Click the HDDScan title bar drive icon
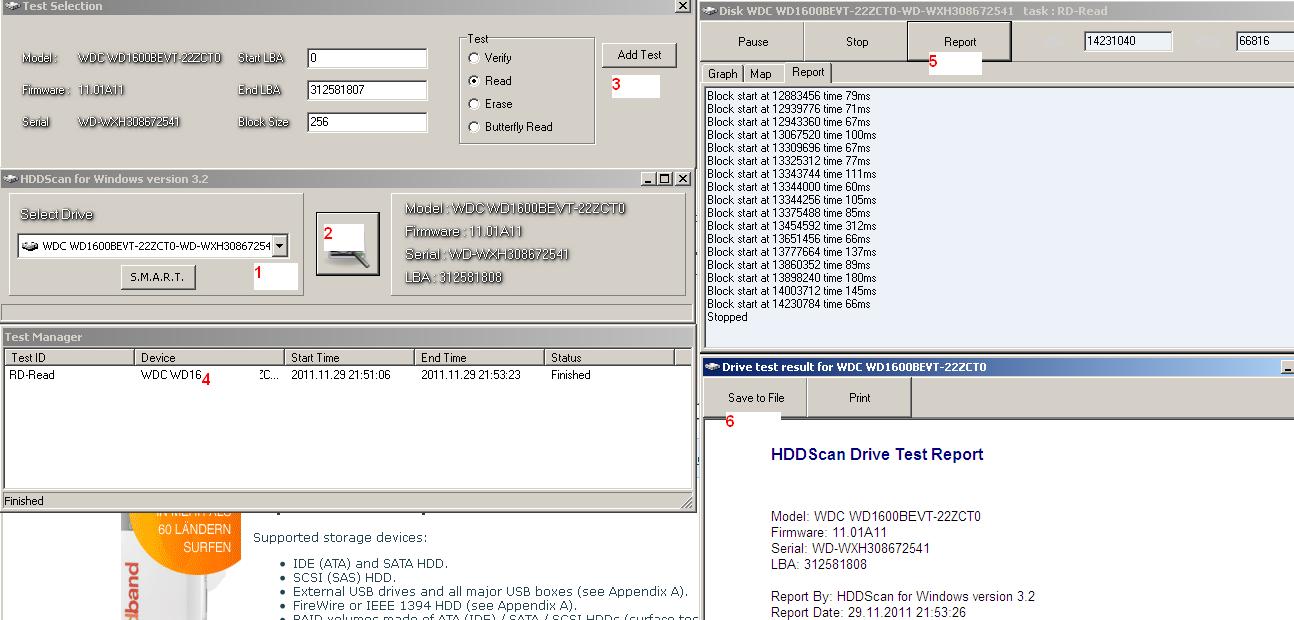The image size is (1294, 620). coord(11,179)
